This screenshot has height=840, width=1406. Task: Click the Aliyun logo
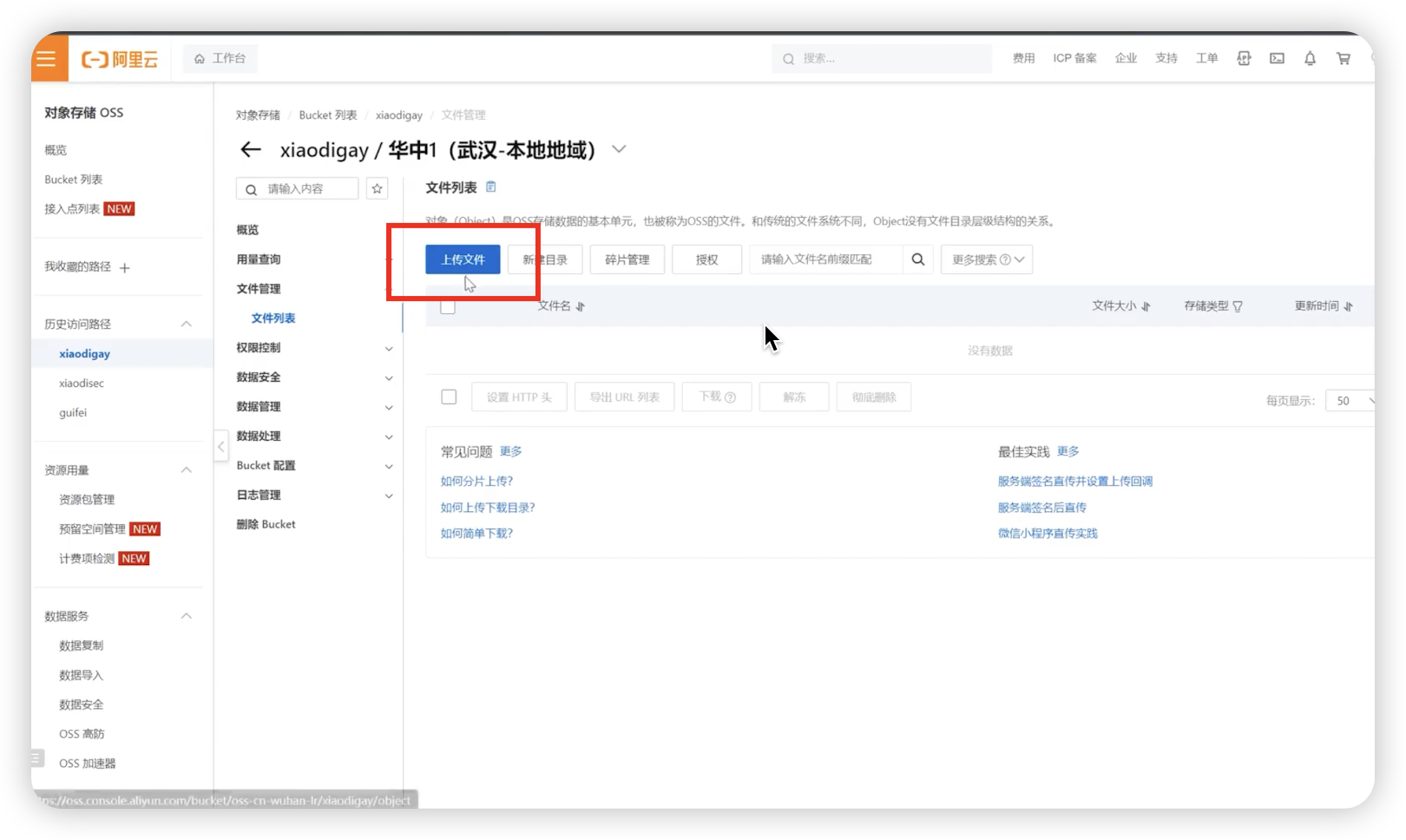pyautogui.click(x=120, y=59)
